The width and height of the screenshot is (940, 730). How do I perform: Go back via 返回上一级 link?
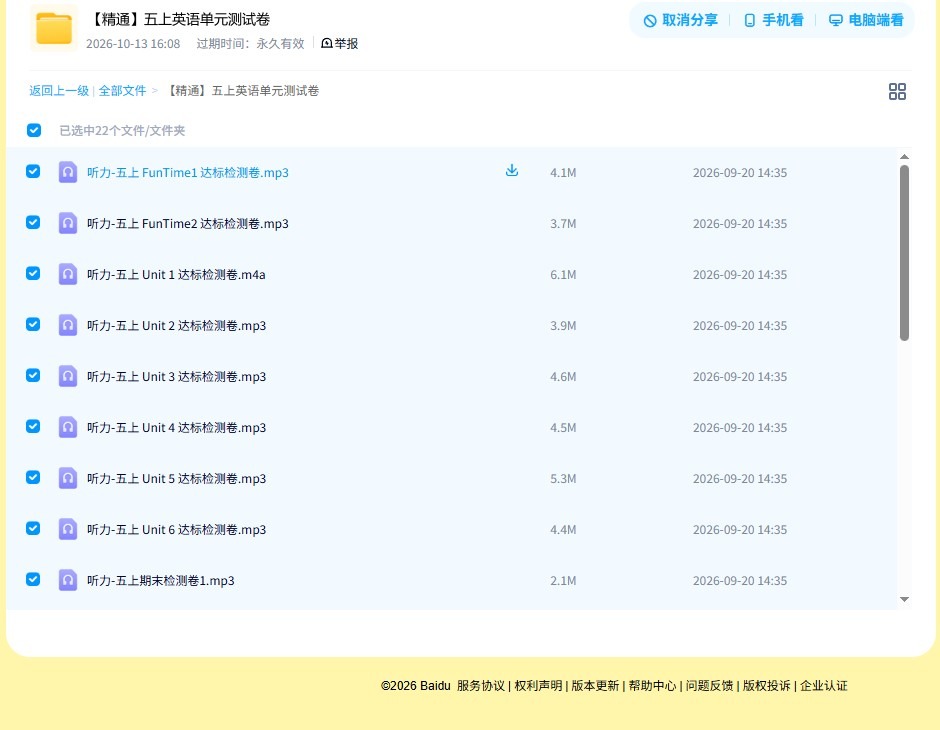click(59, 91)
